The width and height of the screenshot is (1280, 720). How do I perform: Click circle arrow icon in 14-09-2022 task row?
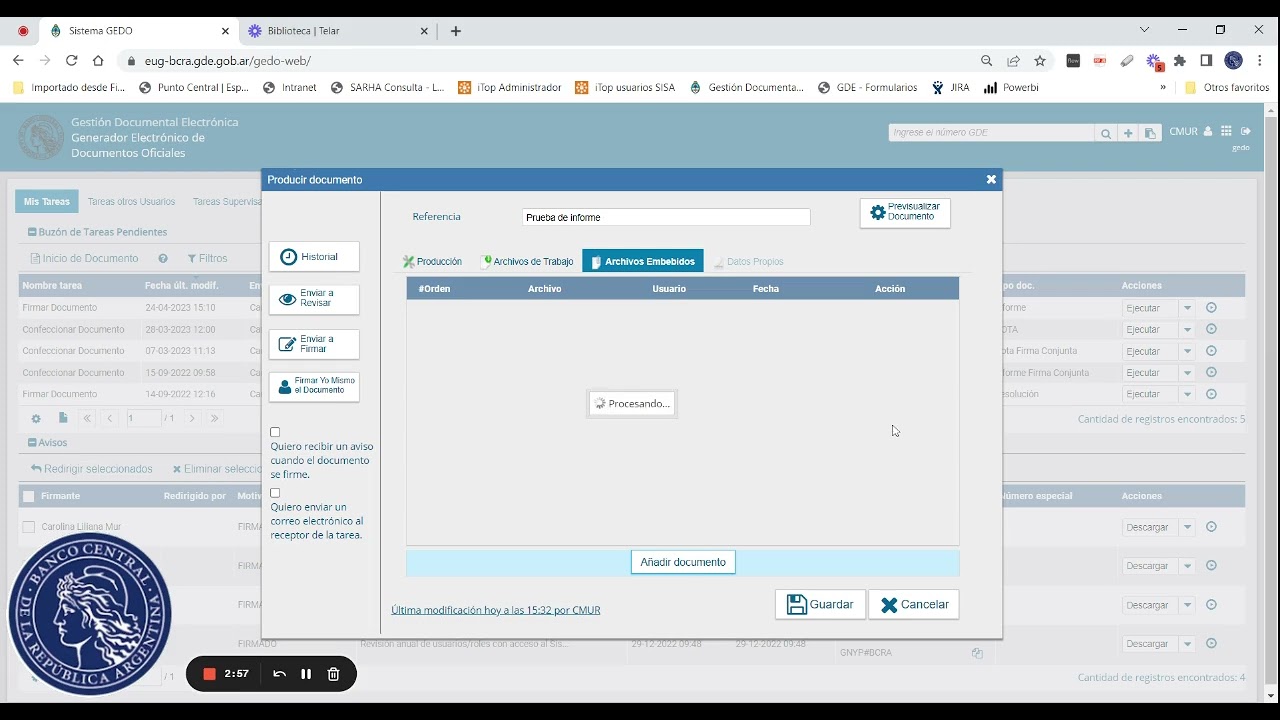pos(1211,394)
